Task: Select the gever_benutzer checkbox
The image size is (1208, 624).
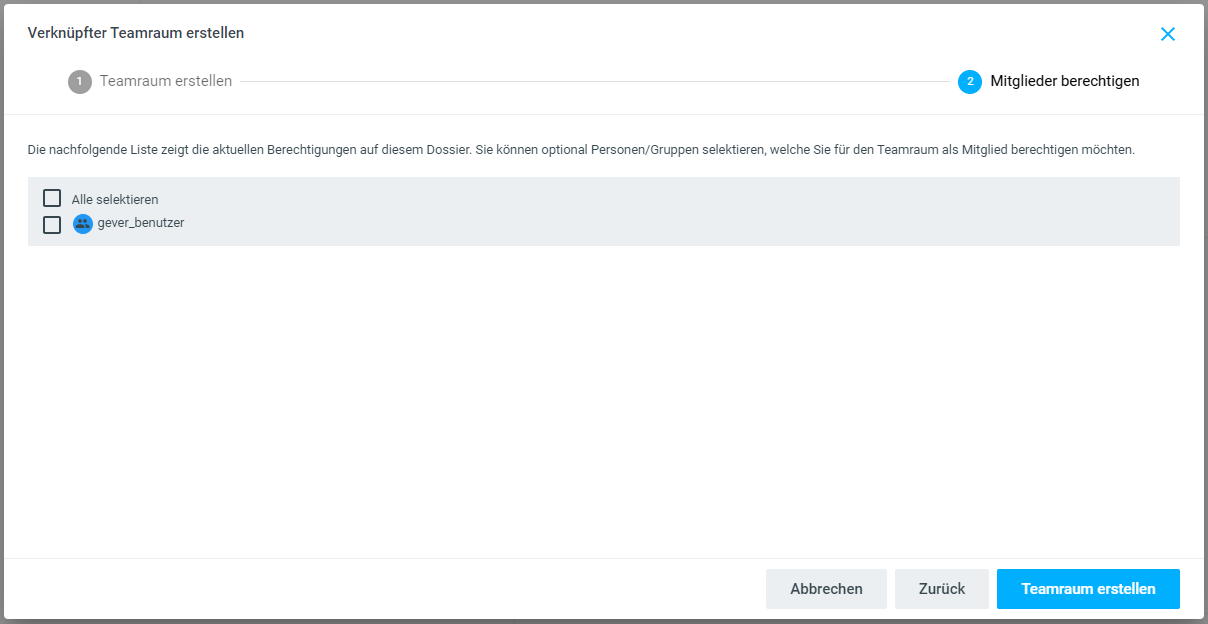Action: point(52,225)
